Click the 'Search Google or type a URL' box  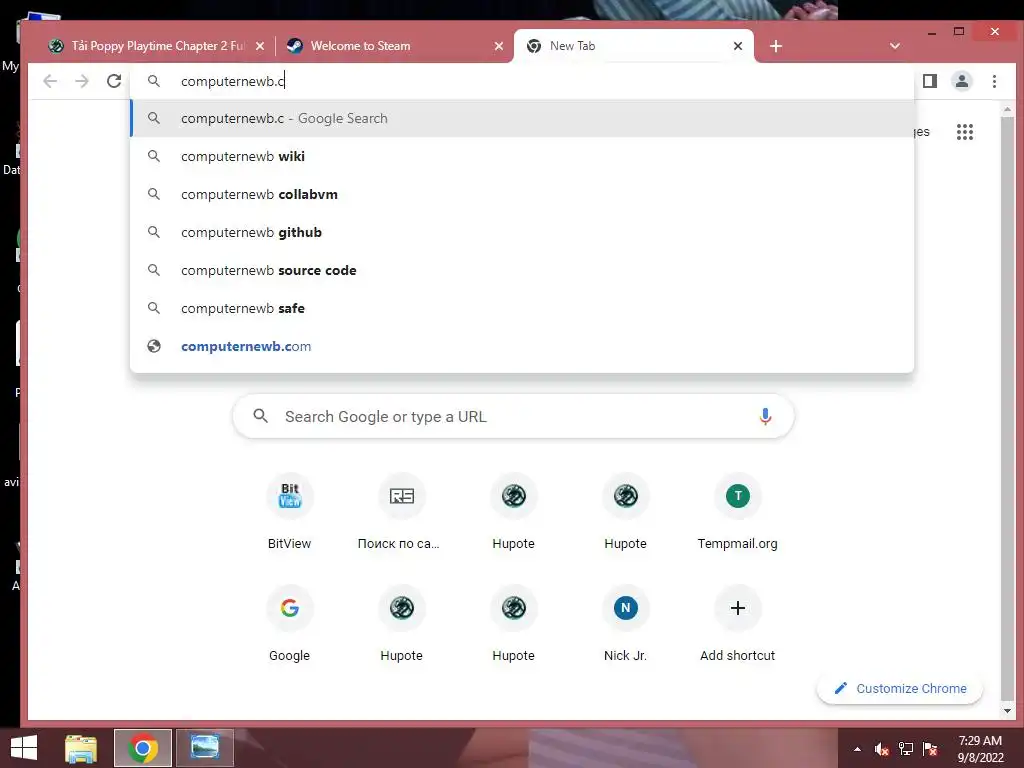click(513, 417)
